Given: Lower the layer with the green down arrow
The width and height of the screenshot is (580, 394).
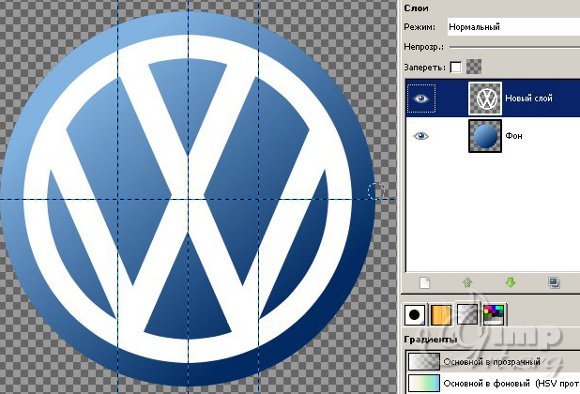Looking at the screenshot, I should coord(510,283).
